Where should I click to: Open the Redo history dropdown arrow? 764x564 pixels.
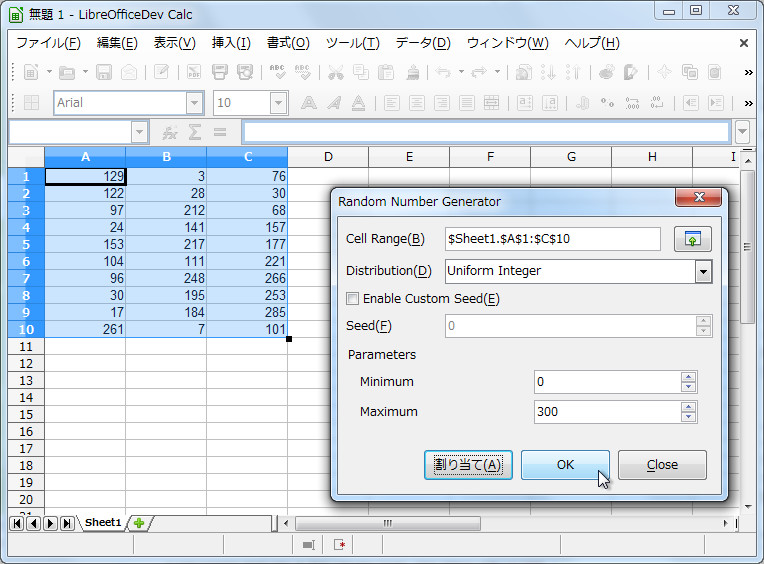tap(497, 72)
